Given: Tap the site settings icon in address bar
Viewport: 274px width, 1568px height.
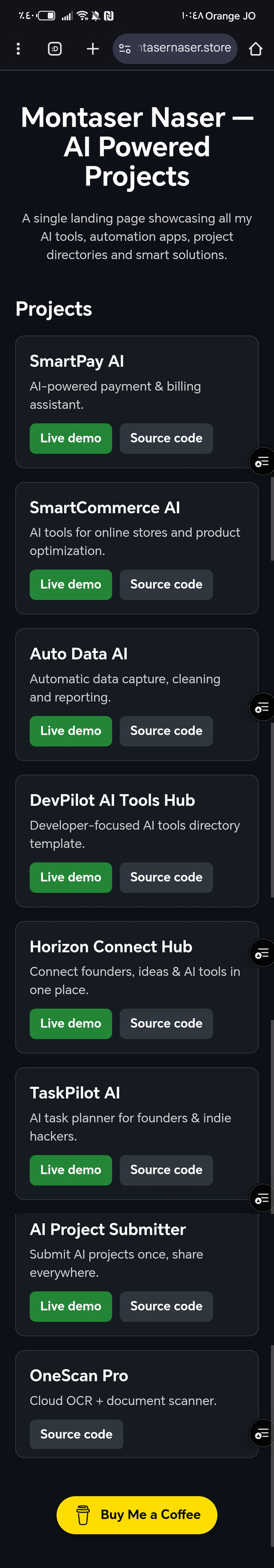Looking at the screenshot, I should pyautogui.click(x=125, y=49).
